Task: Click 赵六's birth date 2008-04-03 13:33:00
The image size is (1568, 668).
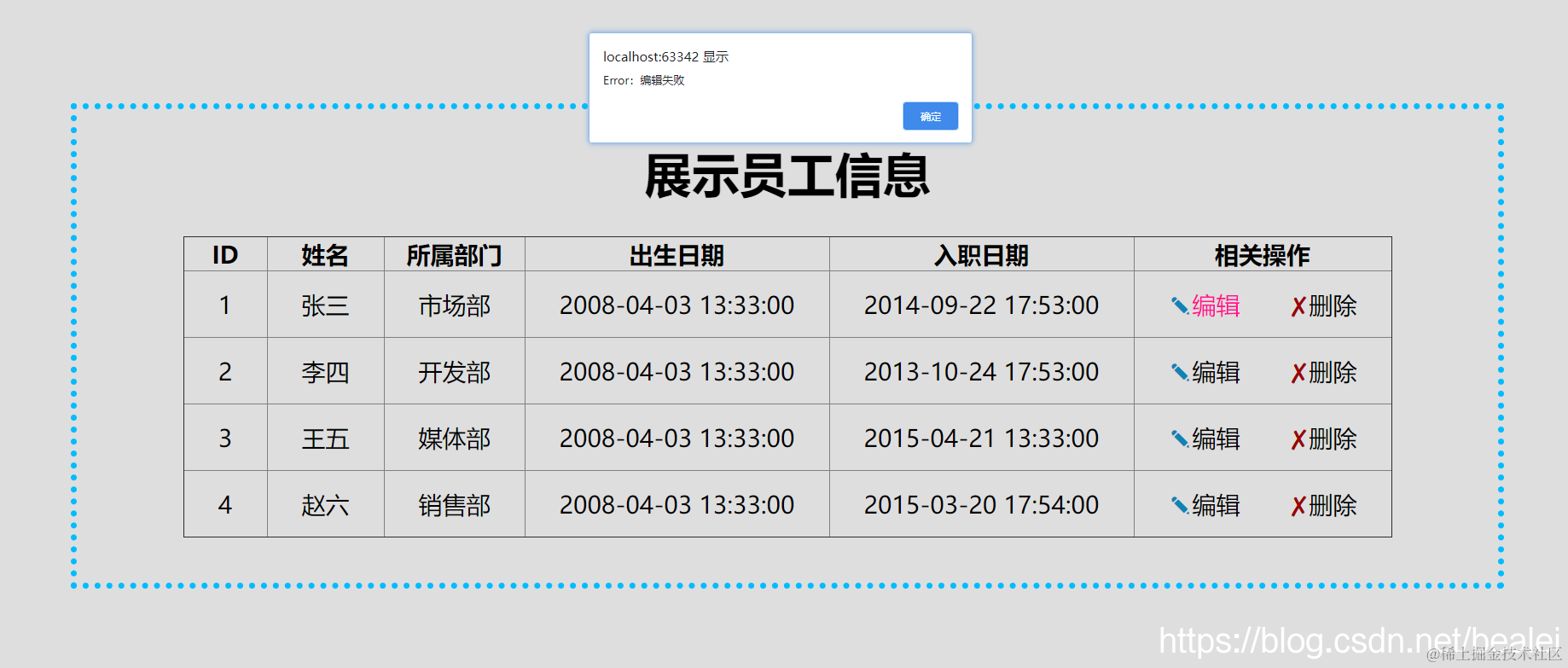Action: point(677,504)
